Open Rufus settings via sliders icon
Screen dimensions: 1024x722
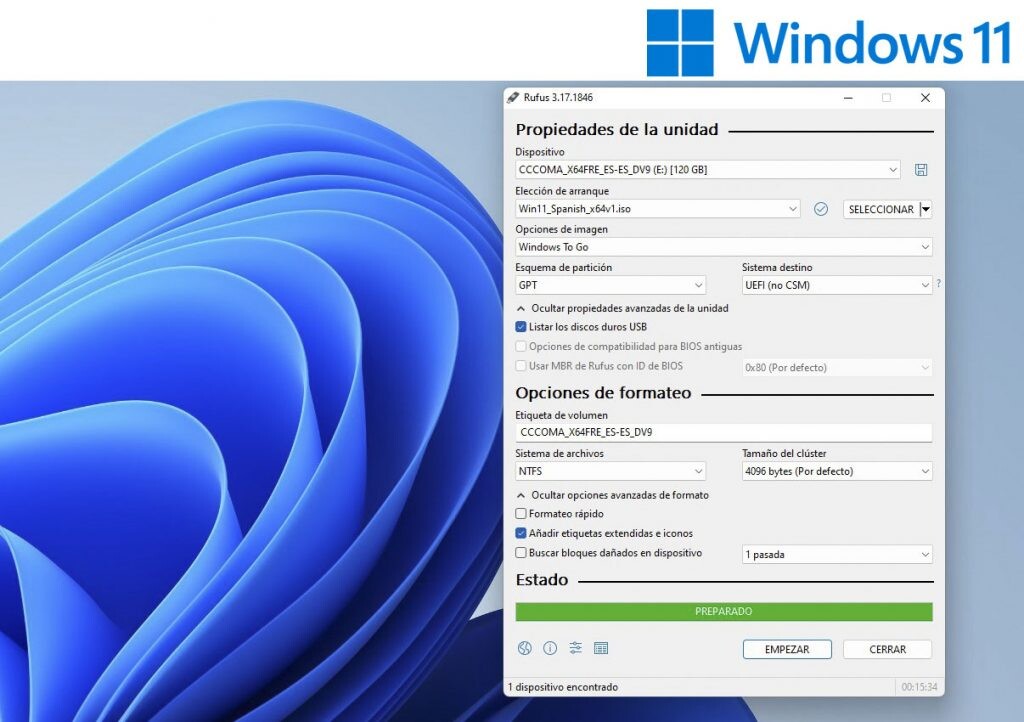click(576, 648)
